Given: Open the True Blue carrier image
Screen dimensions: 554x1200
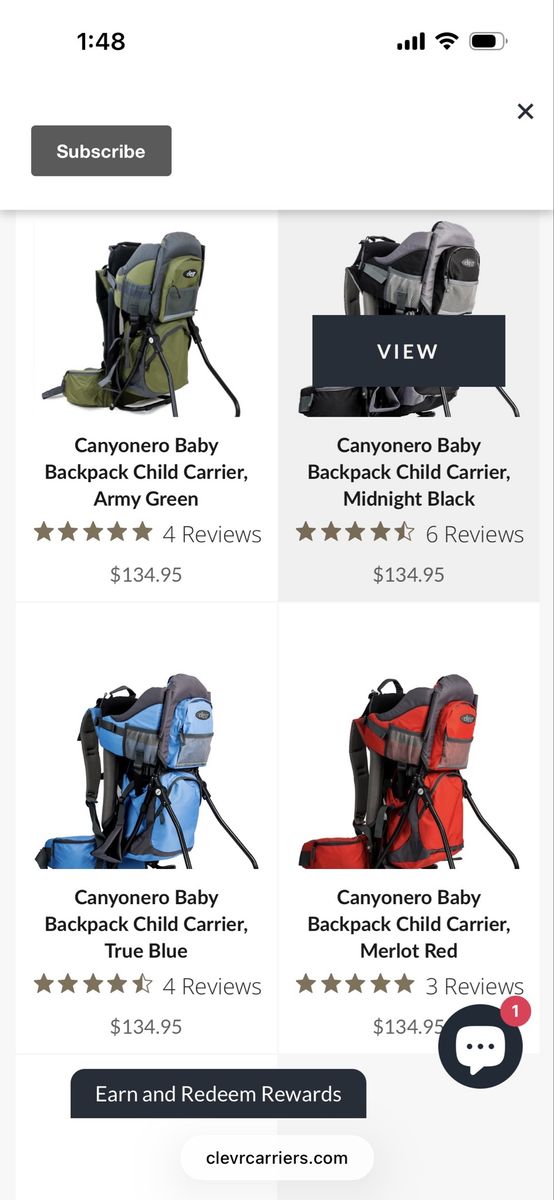Looking at the screenshot, I should click(147, 770).
